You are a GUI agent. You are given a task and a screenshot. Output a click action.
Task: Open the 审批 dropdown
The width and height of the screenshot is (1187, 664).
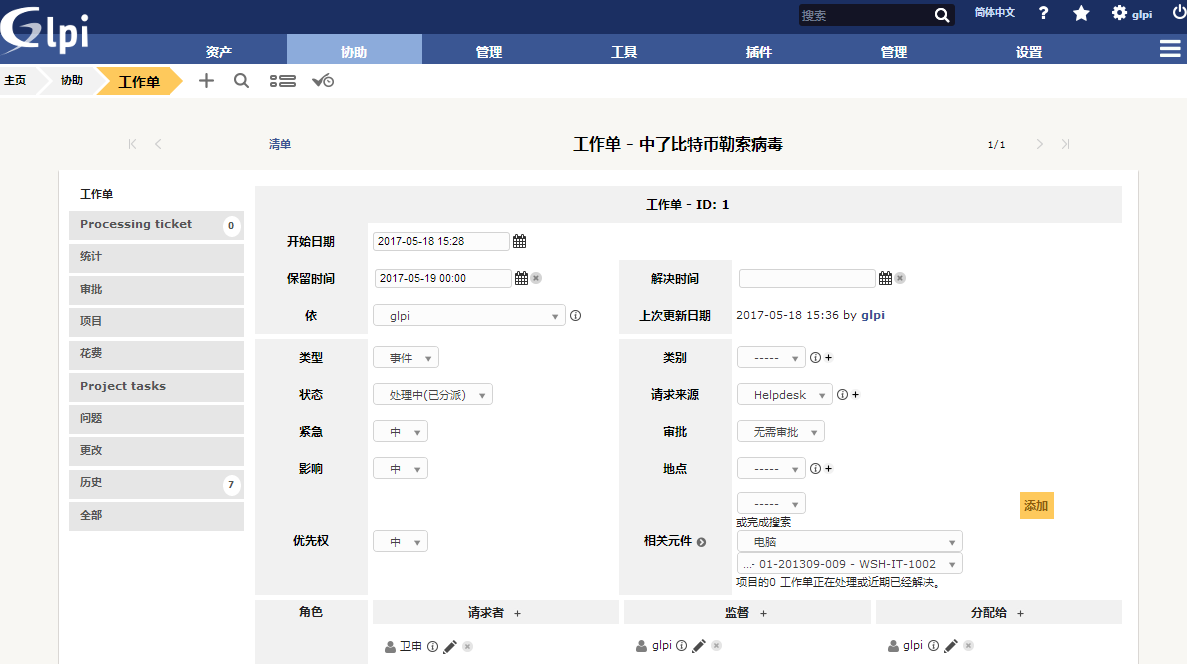point(781,432)
